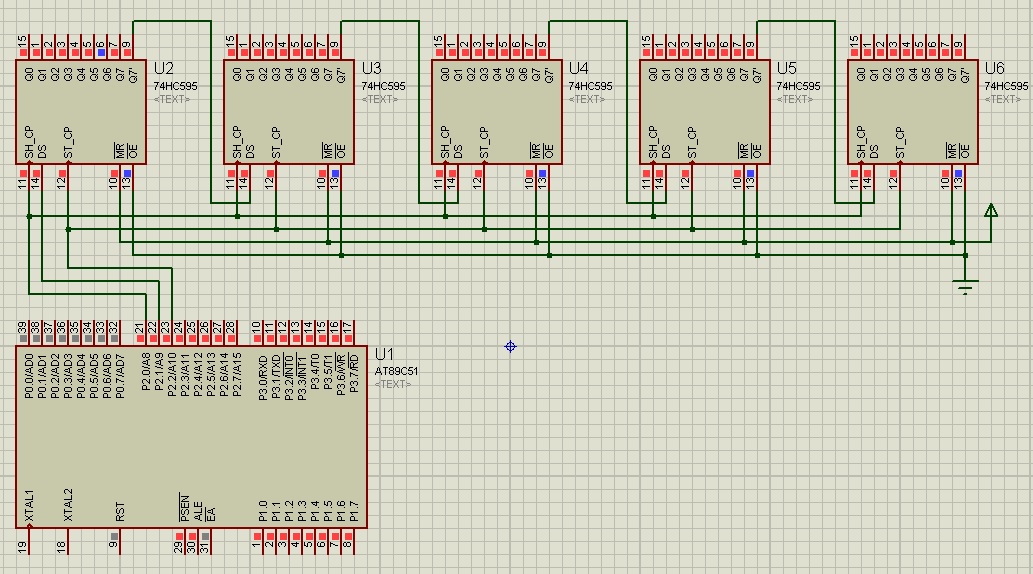Click the <TEXT> placeholder under U2
This screenshot has height=574, width=1033.
[172, 99]
